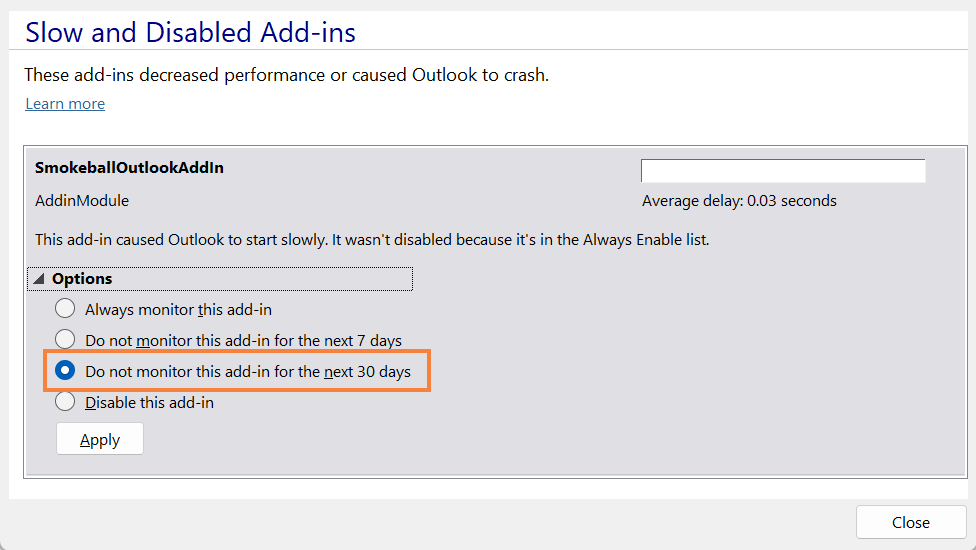The image size is (976, 550).
Task: Click the Options header label text
Action: (x=82, y=279)
